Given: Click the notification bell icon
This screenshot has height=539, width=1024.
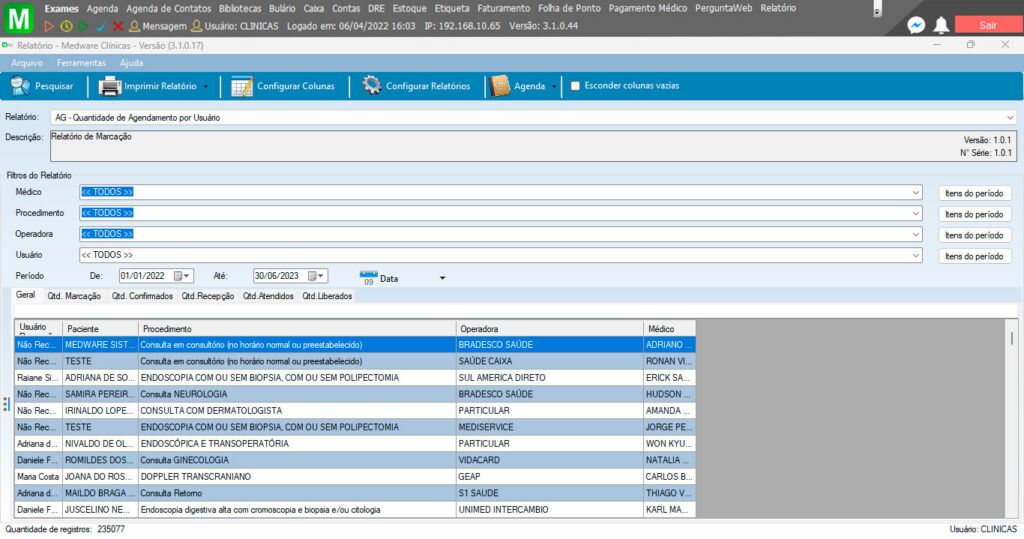Looking at the screenshot, I should pyautogui.click(x=941, y=25).
